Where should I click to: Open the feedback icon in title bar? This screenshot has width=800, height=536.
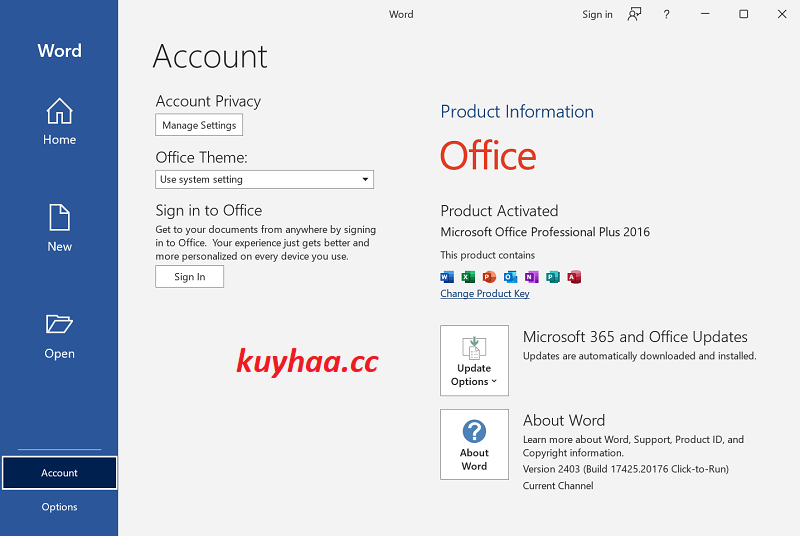634,14
